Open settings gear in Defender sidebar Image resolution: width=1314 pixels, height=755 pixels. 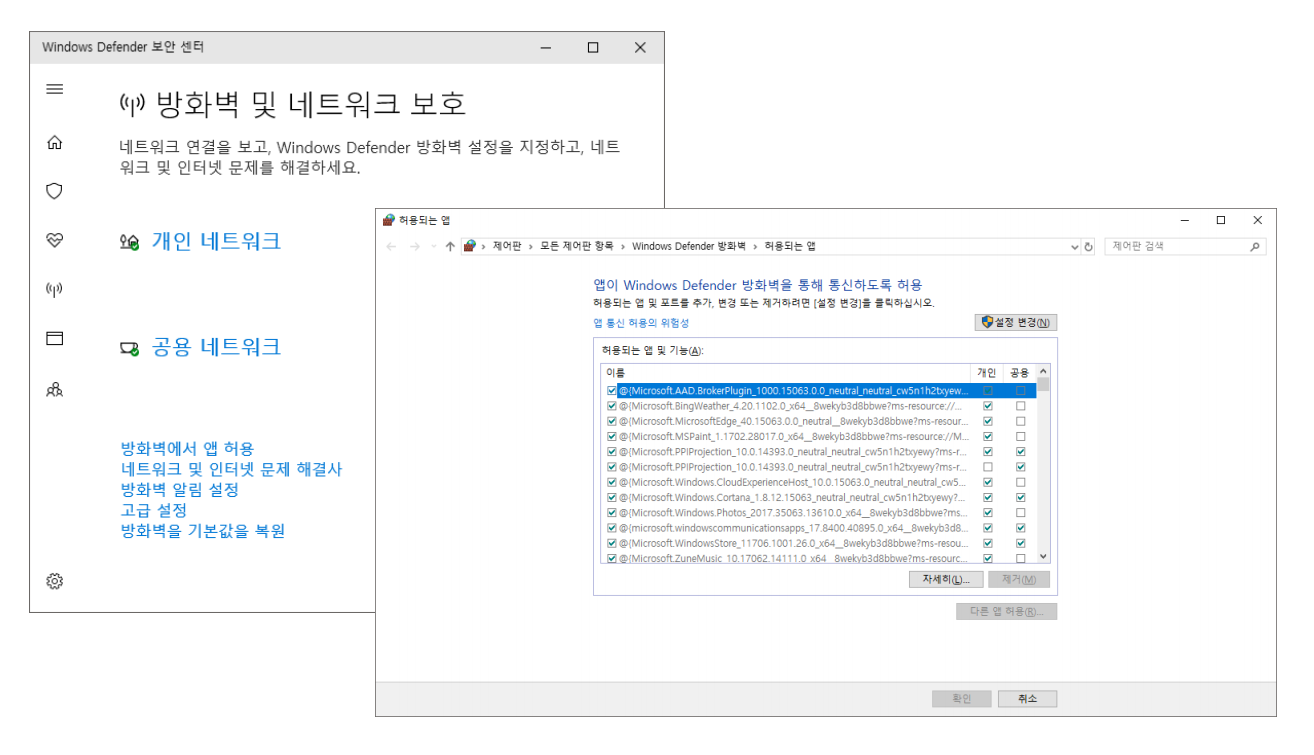(55, 581)
